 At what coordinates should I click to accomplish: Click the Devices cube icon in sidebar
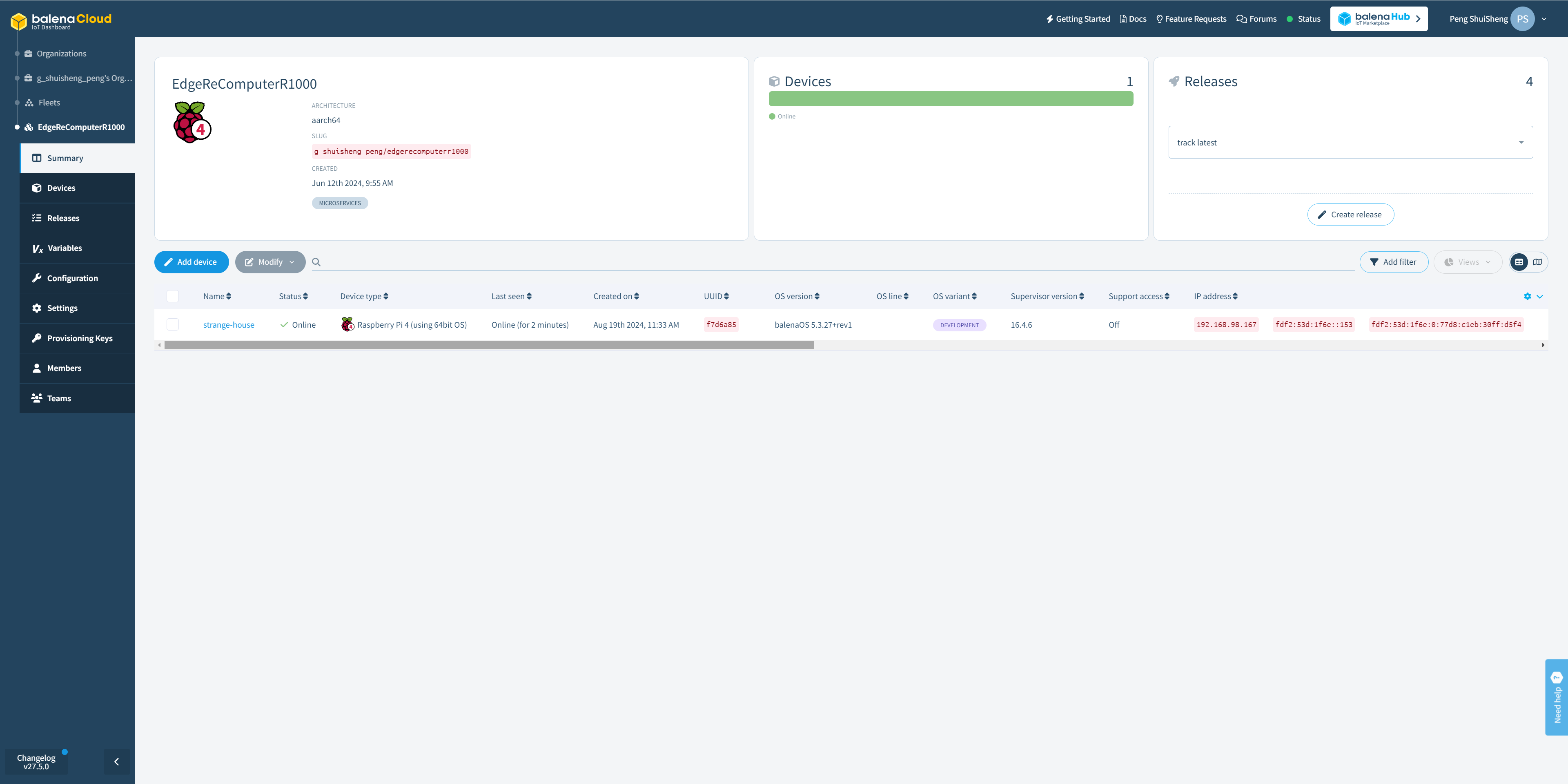click(x=36, y=188)
